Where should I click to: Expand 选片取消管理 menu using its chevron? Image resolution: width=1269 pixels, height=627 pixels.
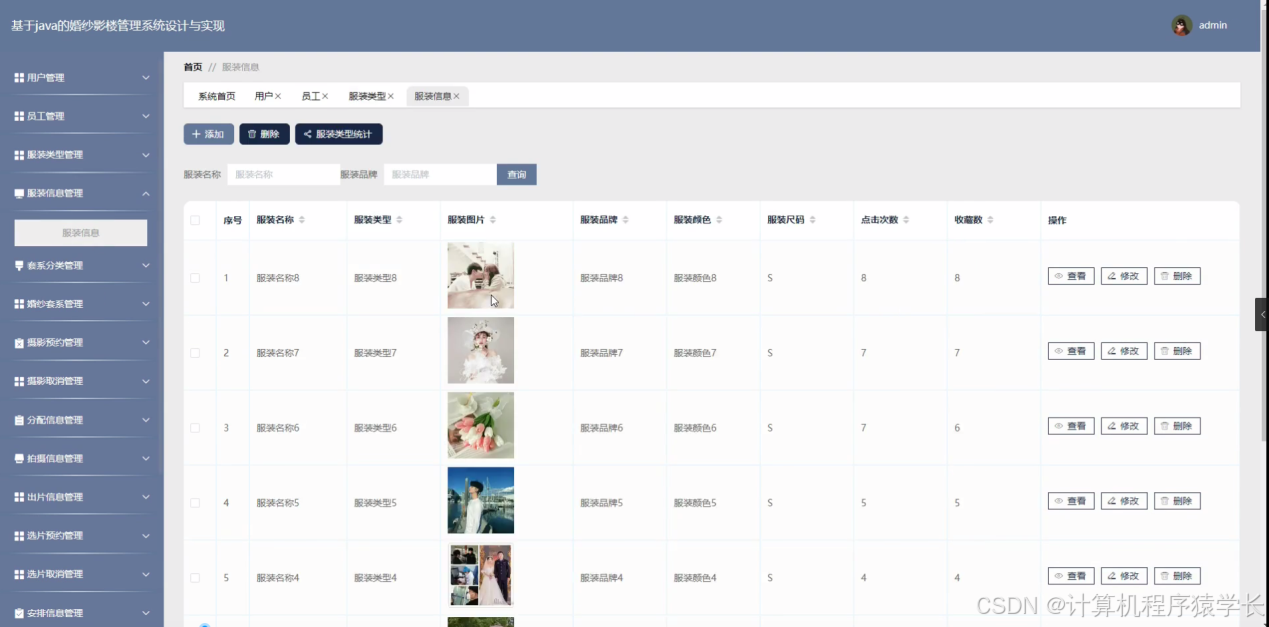[x=146, y=574]
